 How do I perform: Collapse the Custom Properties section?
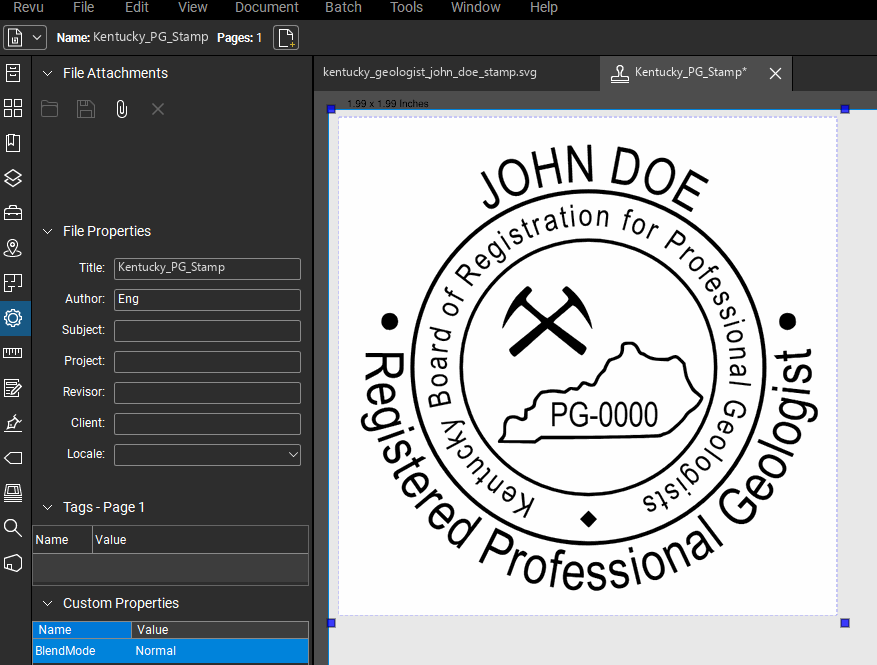[48, 603]
